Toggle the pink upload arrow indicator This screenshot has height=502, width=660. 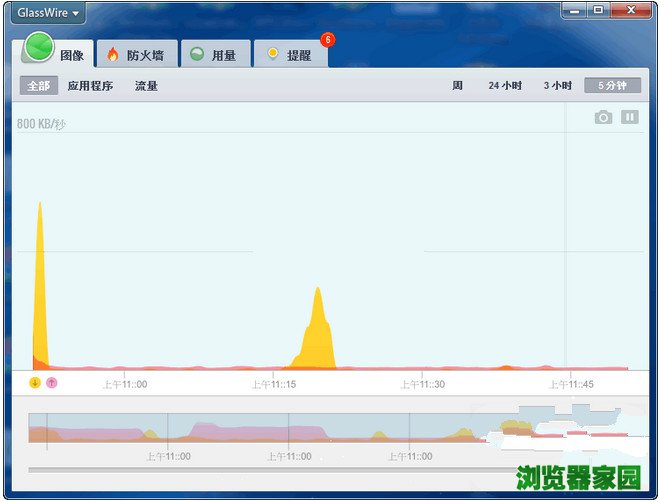52,382
